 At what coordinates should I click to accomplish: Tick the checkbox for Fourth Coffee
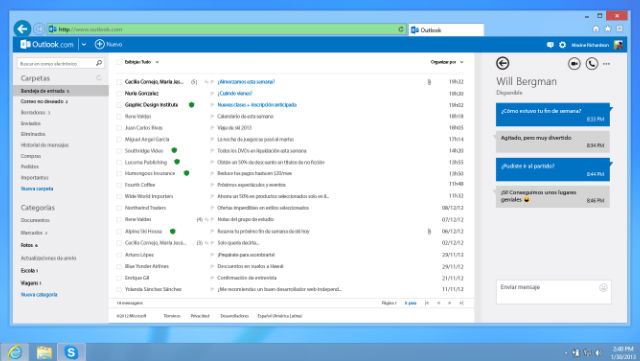tap(119, 185)
